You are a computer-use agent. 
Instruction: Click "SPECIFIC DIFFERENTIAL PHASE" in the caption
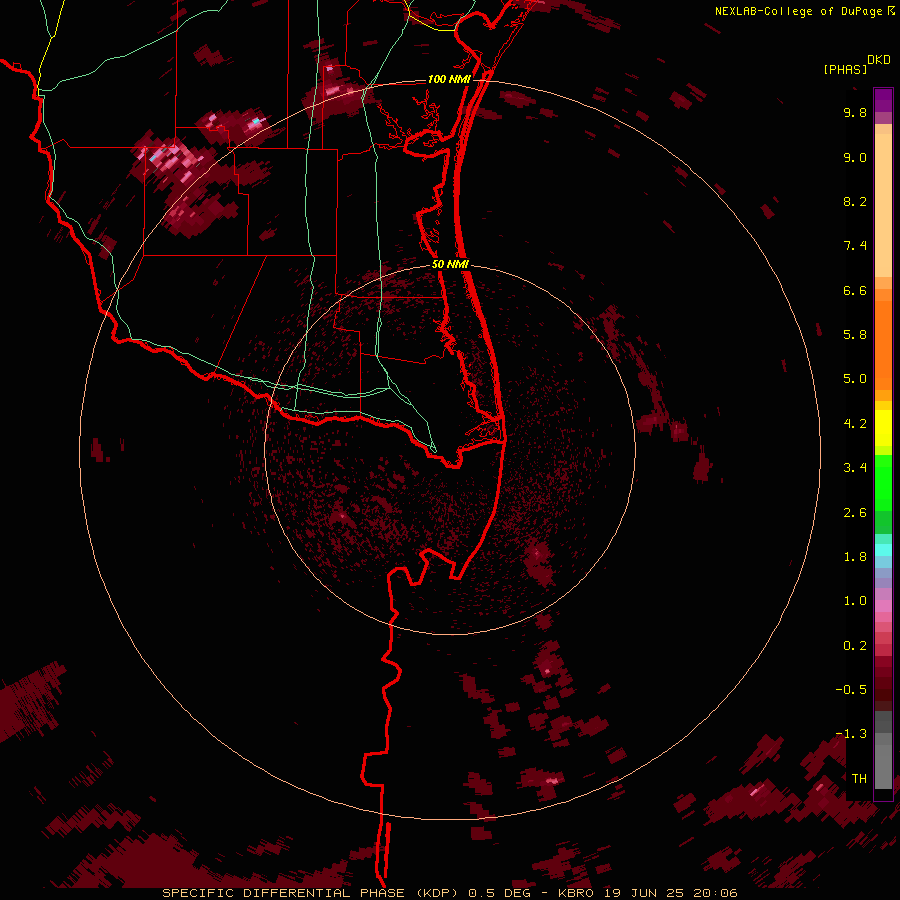[283, 893]
